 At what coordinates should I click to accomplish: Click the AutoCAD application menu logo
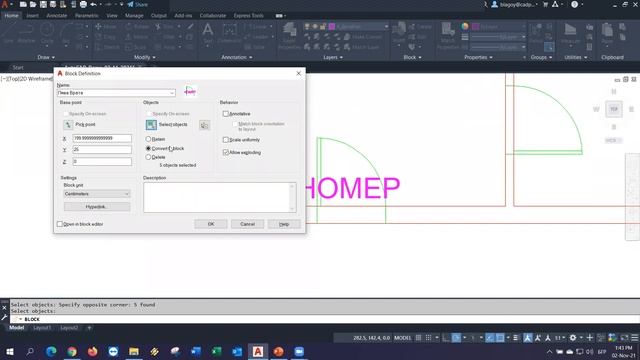point(5,4)
